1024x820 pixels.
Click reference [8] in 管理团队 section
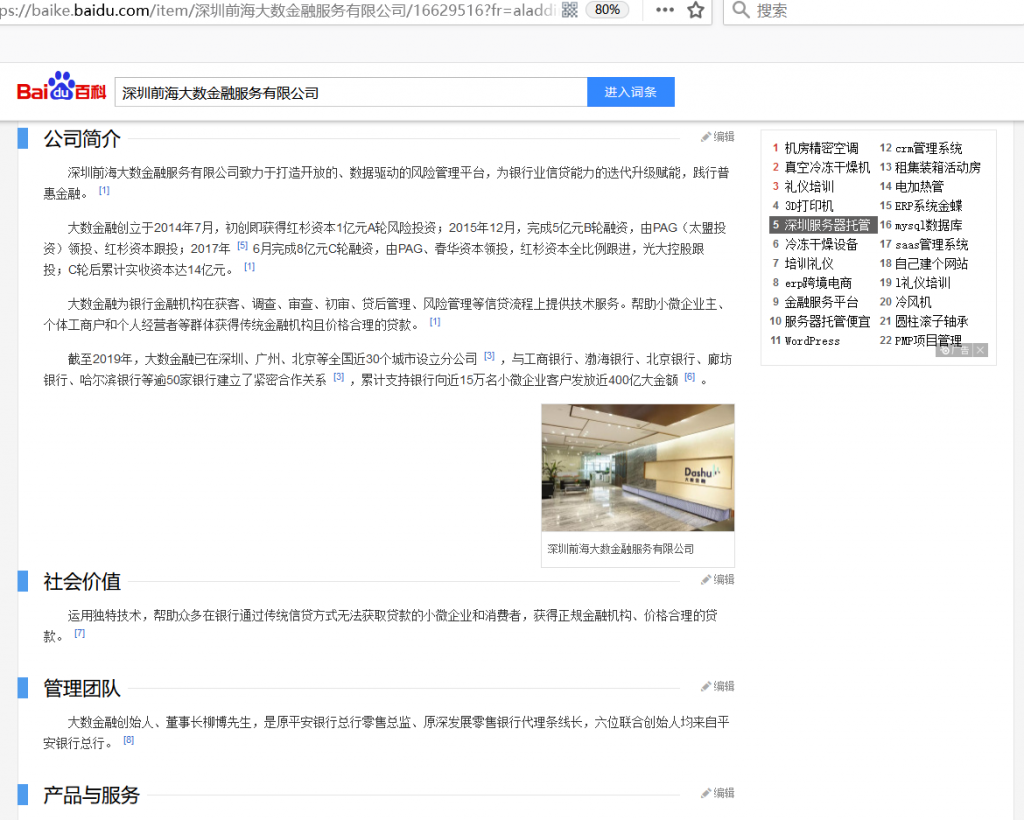(x=129, y=740)
